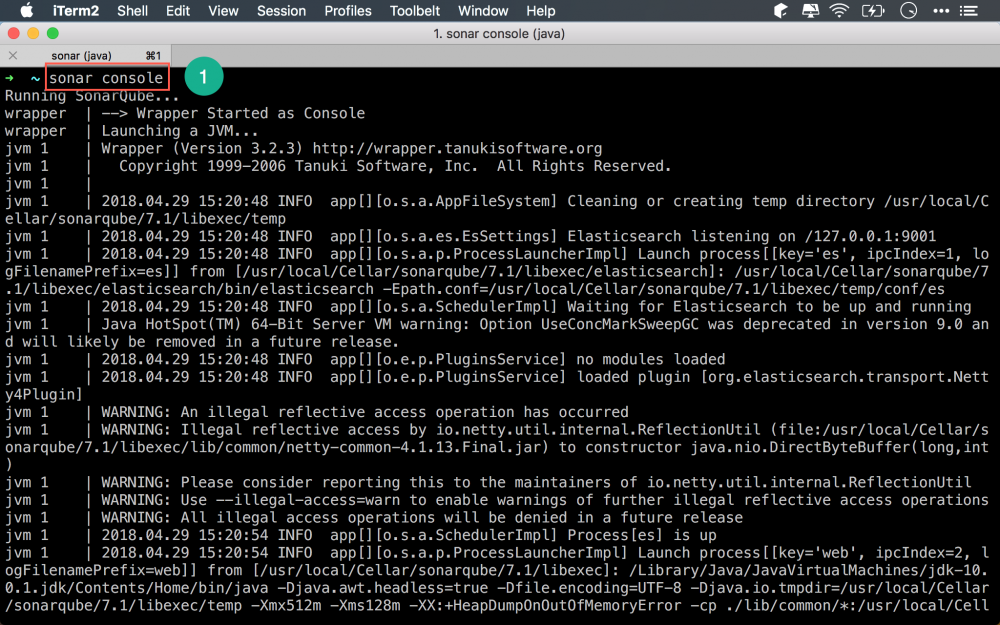The image size is (1000, 625).
Task: Open the Notification Center list icon
Action: pyautogui.click(x=969, y=11)
